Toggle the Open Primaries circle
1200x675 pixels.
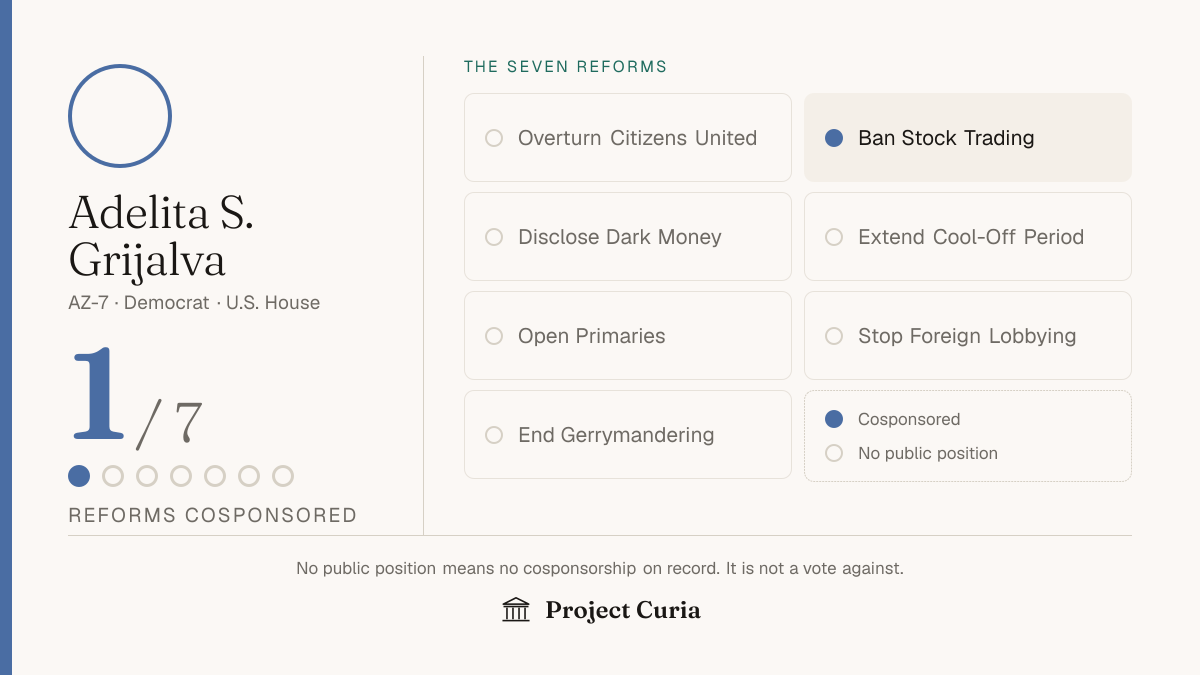[494, 336]
